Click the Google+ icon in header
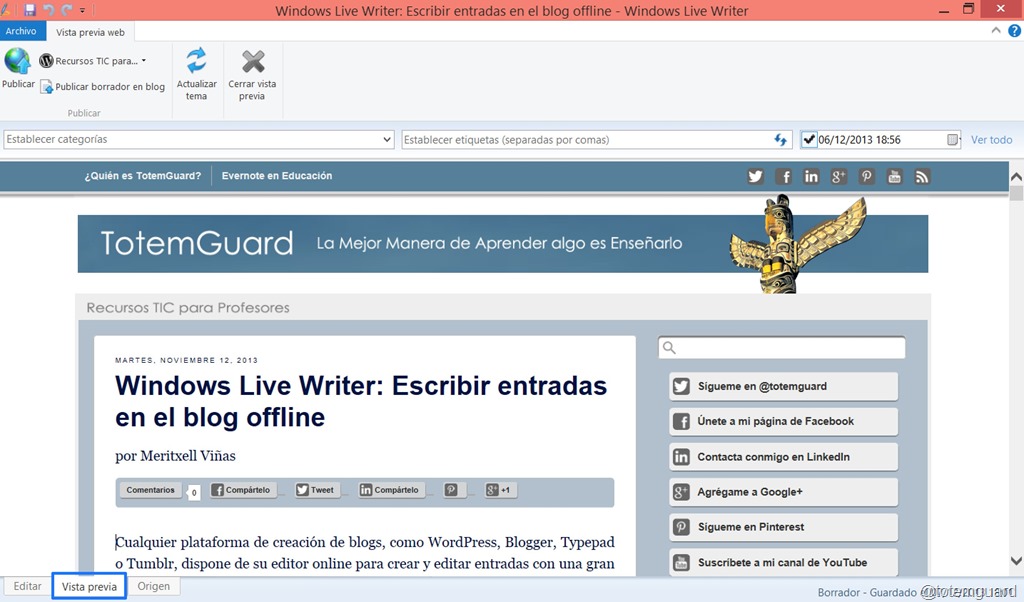The image size is (1024, 602). coord(839,176)
